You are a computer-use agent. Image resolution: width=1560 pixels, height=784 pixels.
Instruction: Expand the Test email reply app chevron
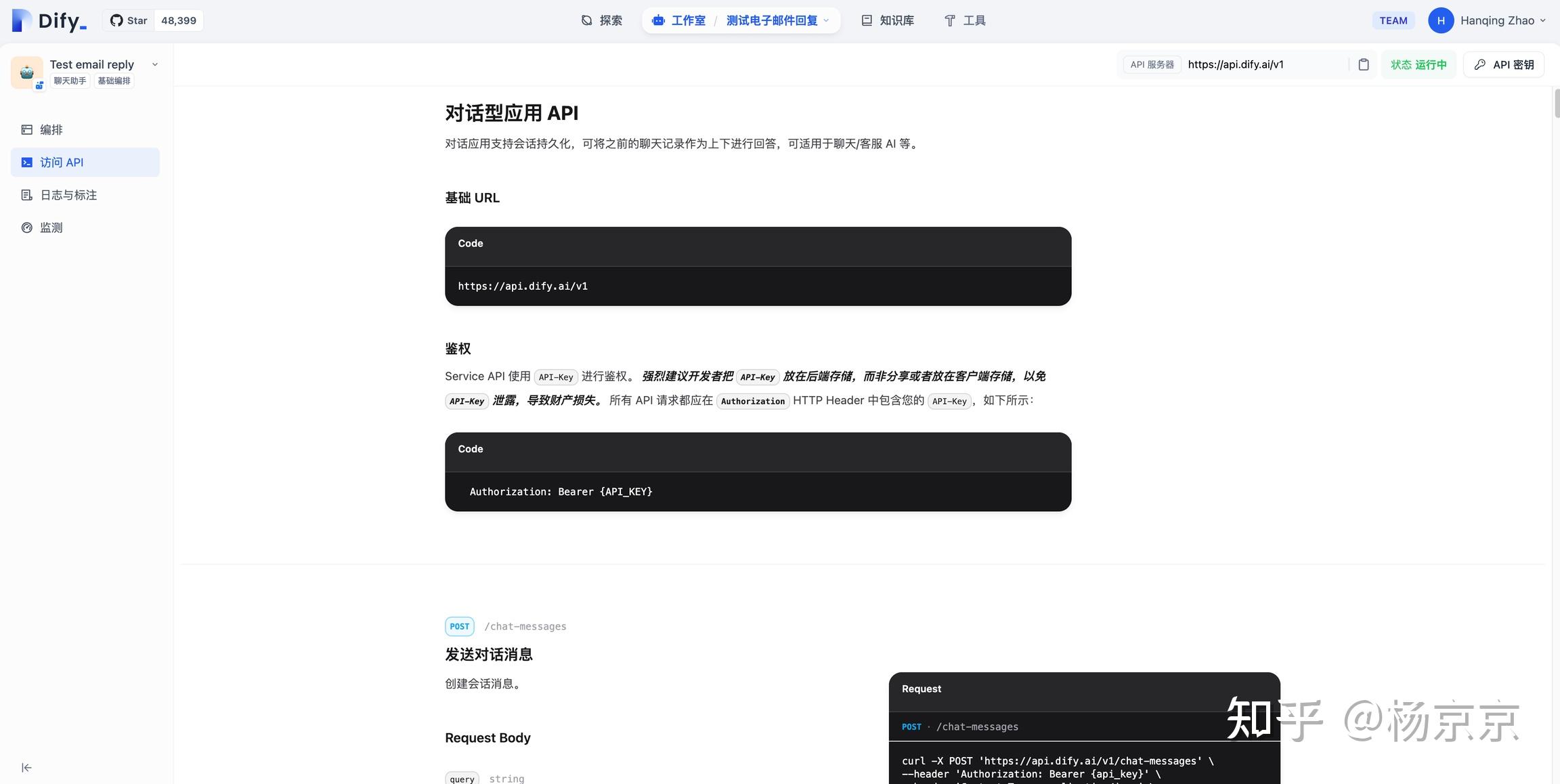click(155, 64)
